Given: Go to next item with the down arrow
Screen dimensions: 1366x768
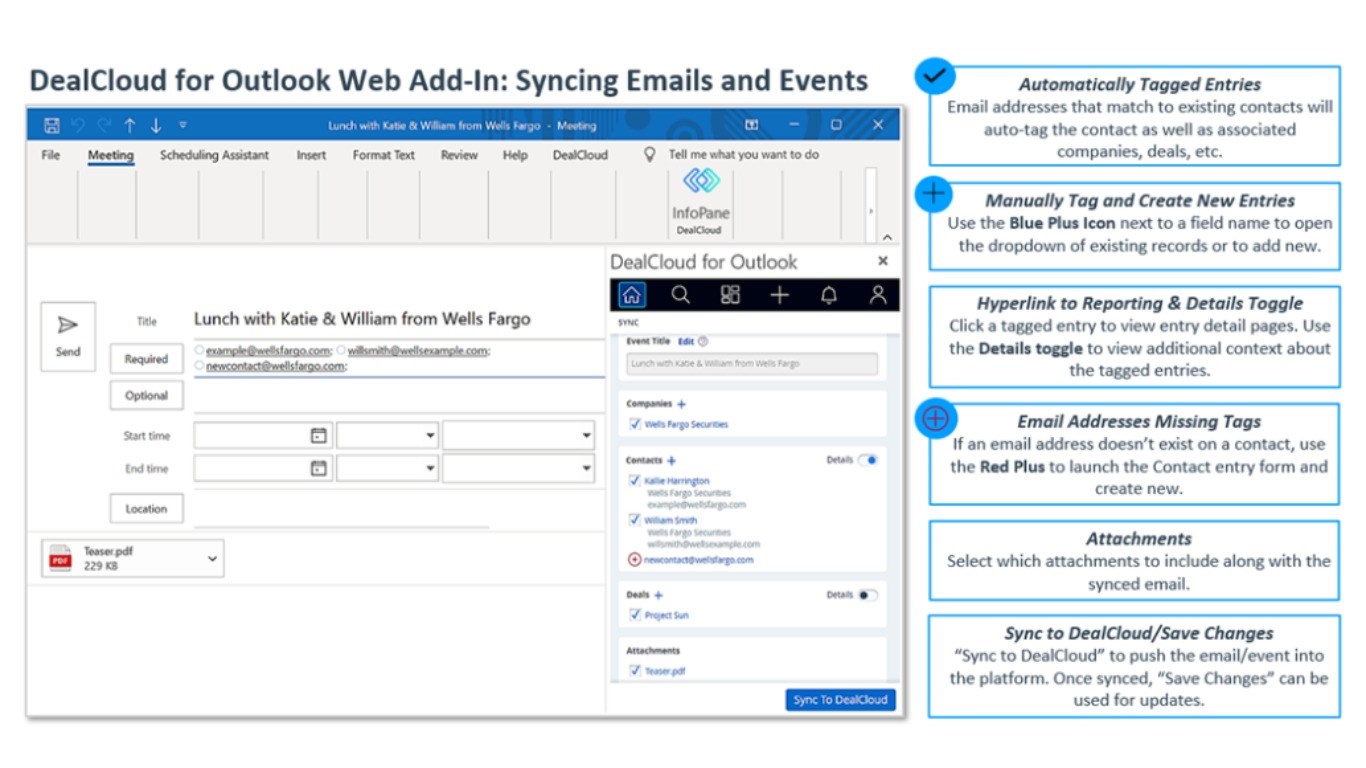Looking at the screenshot, I should point(156,126).
